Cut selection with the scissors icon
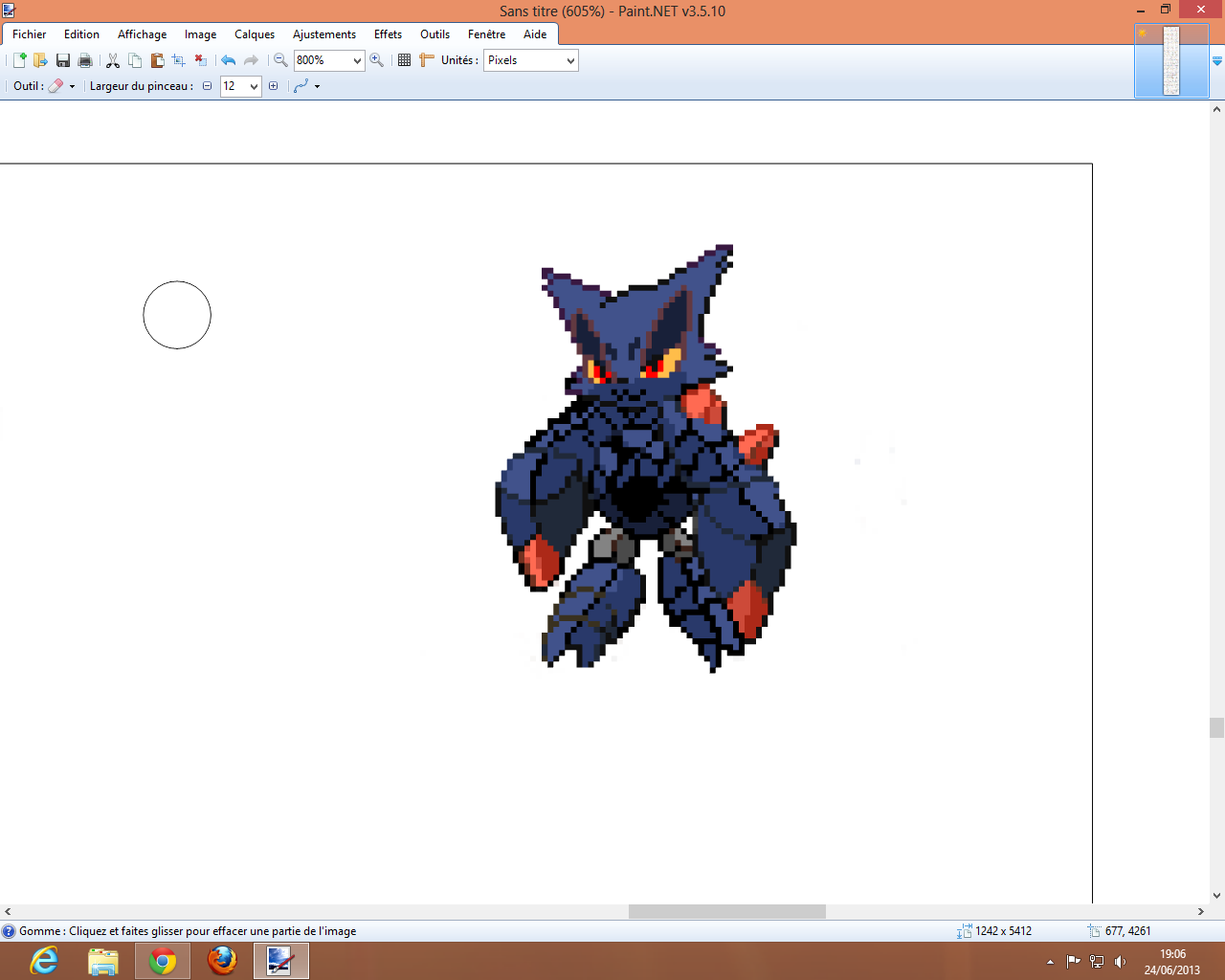This screenshot has height=980, width=1225. tap(113, 60)
